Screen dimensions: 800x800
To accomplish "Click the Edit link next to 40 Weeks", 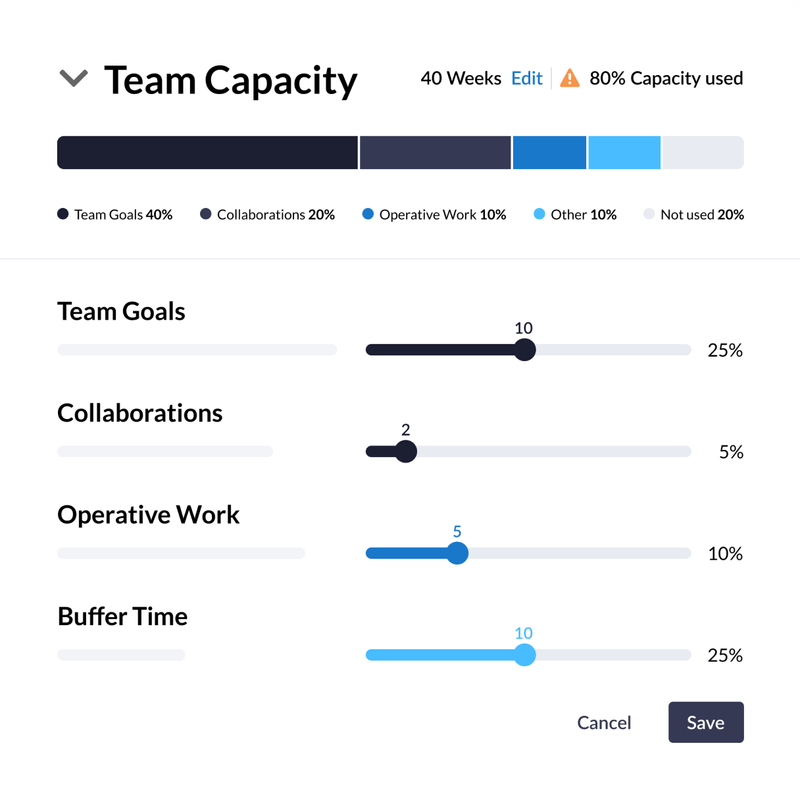I will coord(527,78).
